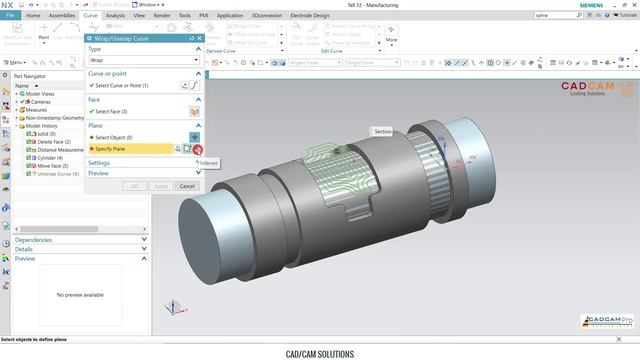
Task: Toggle the Unwrap Curve (6) checkbox
Action: (x=29, y=173)
